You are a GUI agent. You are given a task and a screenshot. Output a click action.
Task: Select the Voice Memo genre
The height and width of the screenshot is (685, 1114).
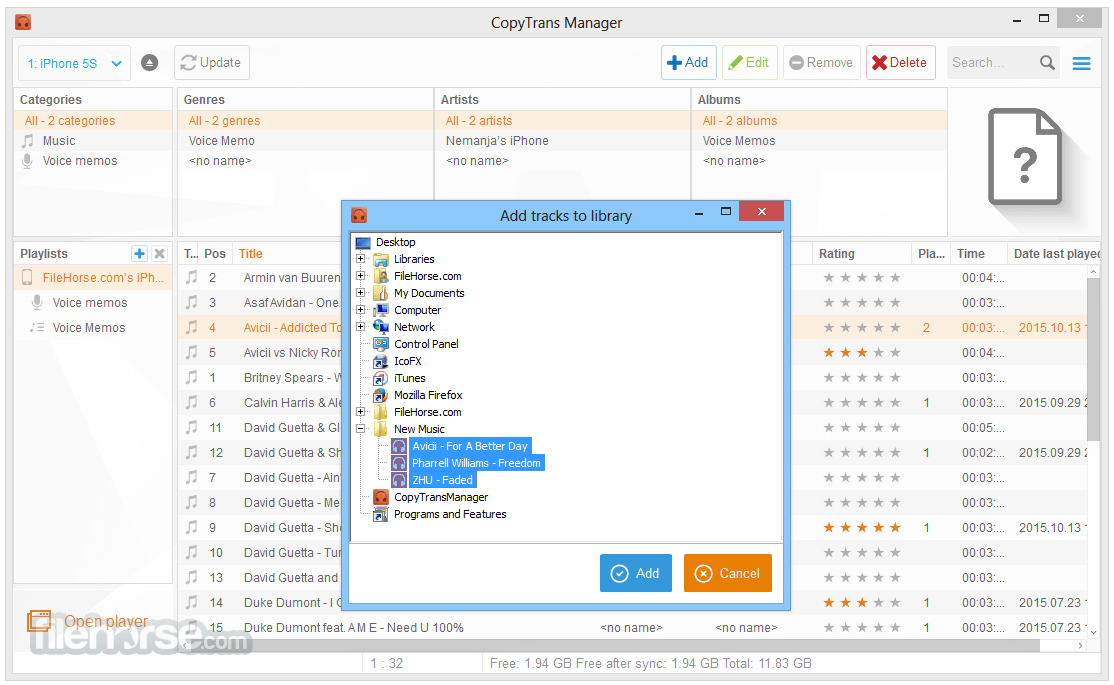pyautogui.click(x=305, y=141)
